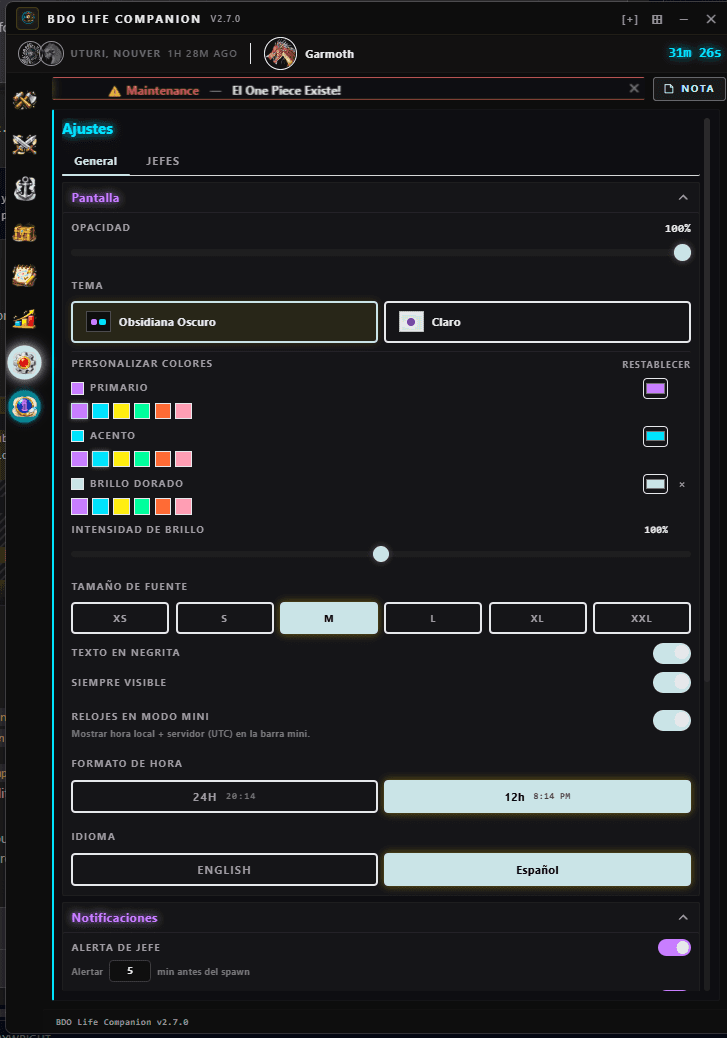This screenshot has height=1038, width=727.
Task: Toggle Texto en Negrita switch
Action: pyautogui.click(x=671, y=653)
